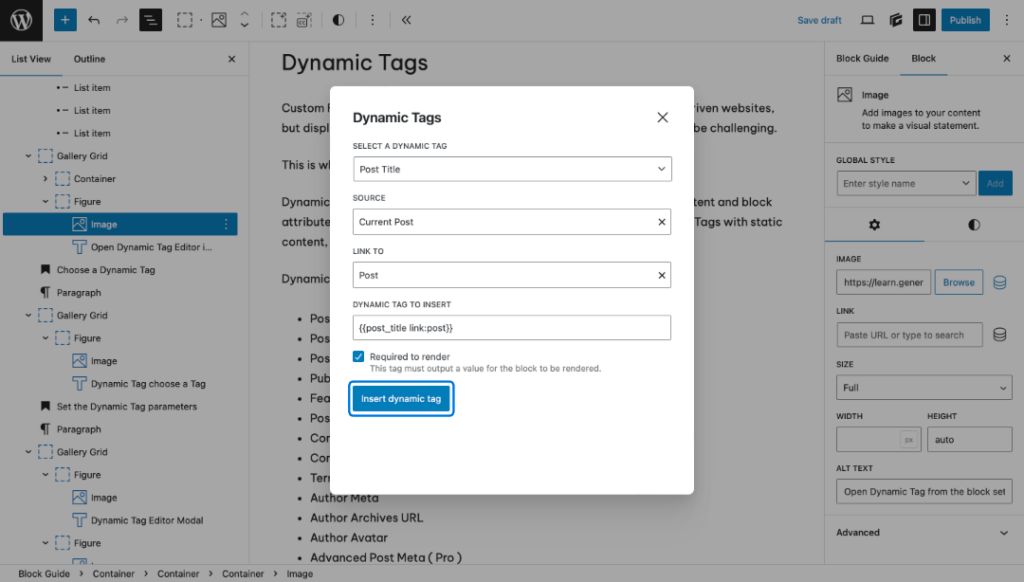
Task: Switch to the Block Guide tab
Action: (862, 58)
